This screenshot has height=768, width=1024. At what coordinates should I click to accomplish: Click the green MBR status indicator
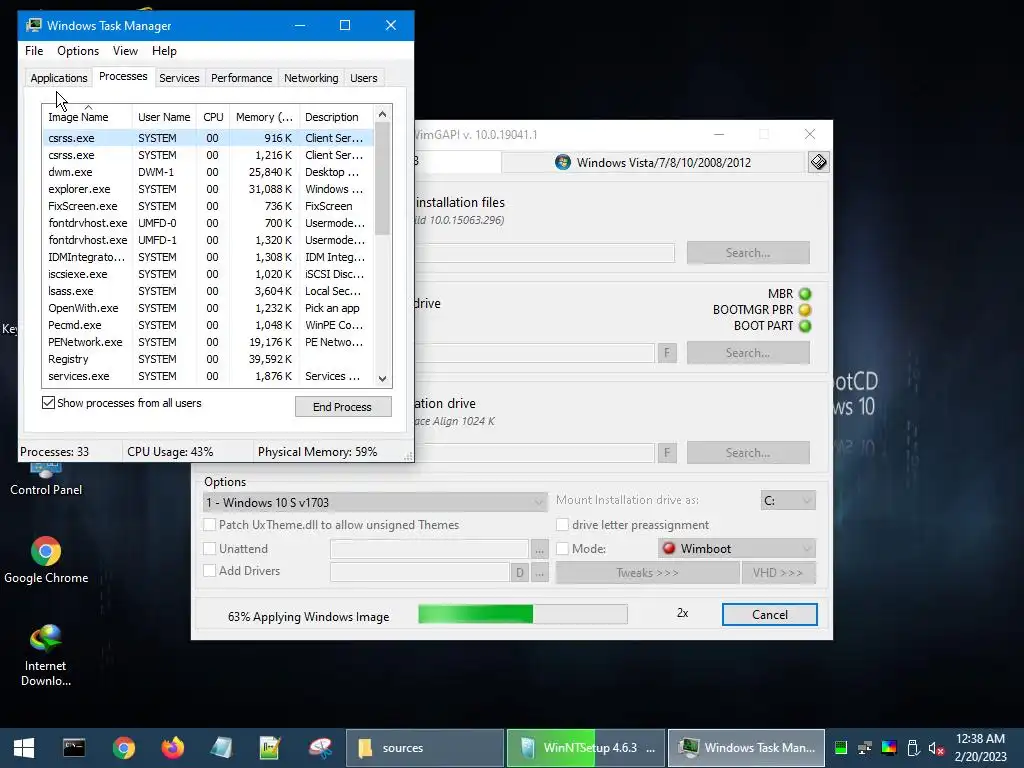(805, 294)
